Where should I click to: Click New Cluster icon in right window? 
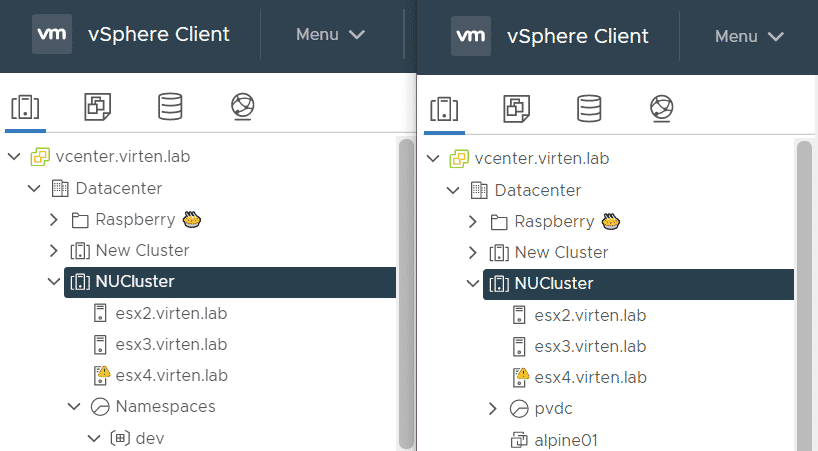click(x=499, y=253)
